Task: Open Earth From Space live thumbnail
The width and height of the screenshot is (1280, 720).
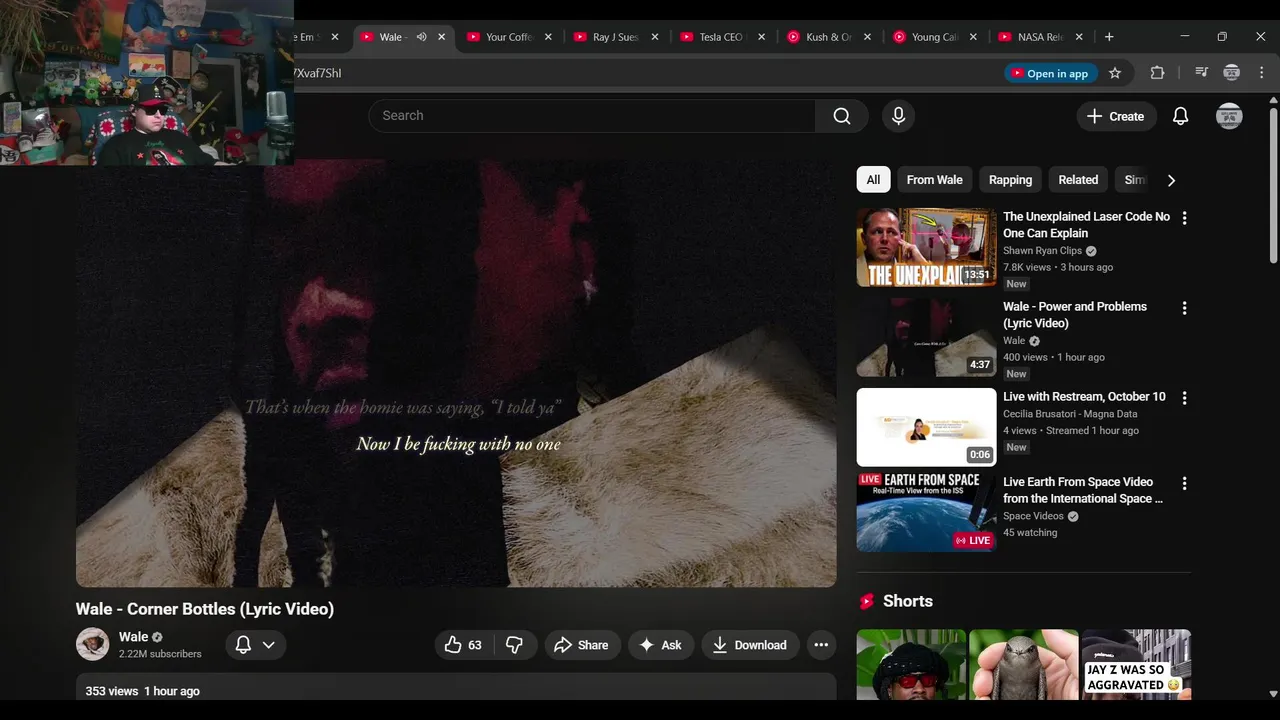Action: pyautogui.click(x=926, y=512)
